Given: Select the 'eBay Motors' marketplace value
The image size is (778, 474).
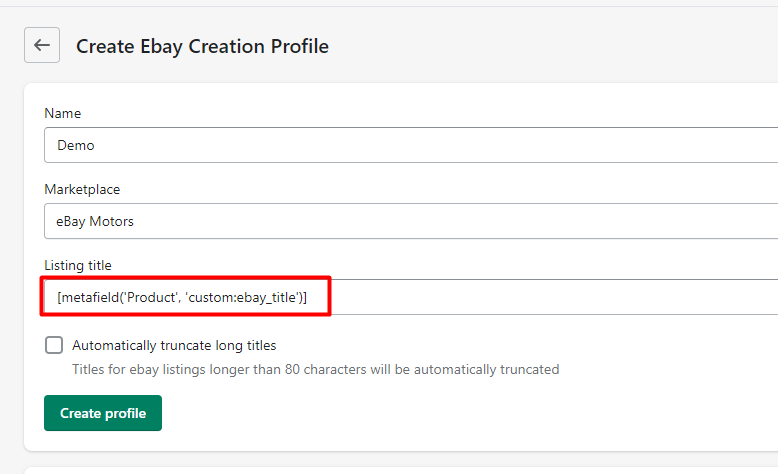Looking at the screenshot, I should [95, 221].
